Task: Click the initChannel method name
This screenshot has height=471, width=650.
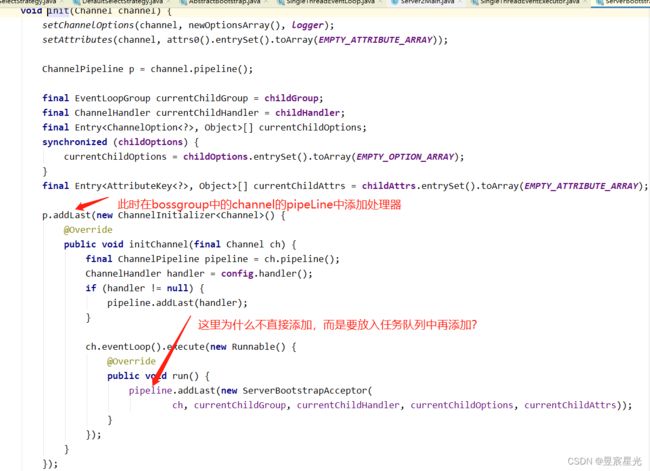Action: [159, 244]
